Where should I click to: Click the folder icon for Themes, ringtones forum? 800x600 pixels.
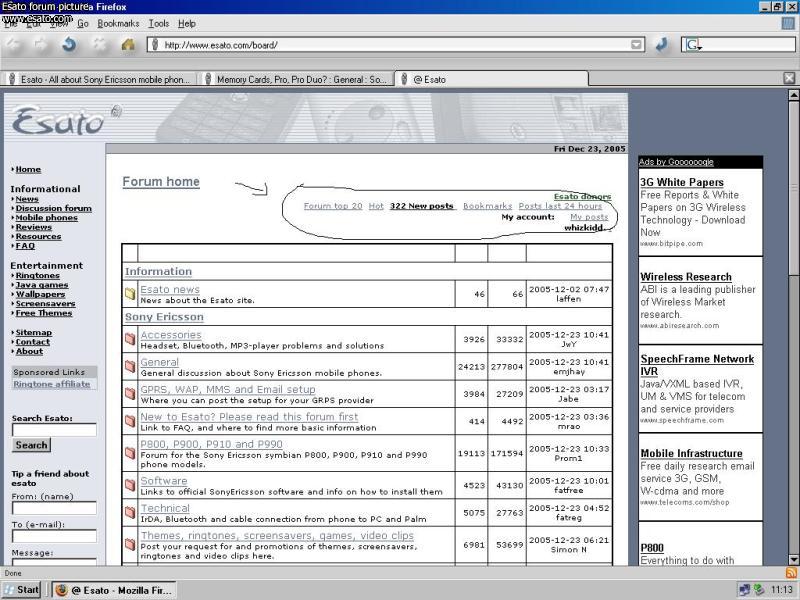pos(130,544)
